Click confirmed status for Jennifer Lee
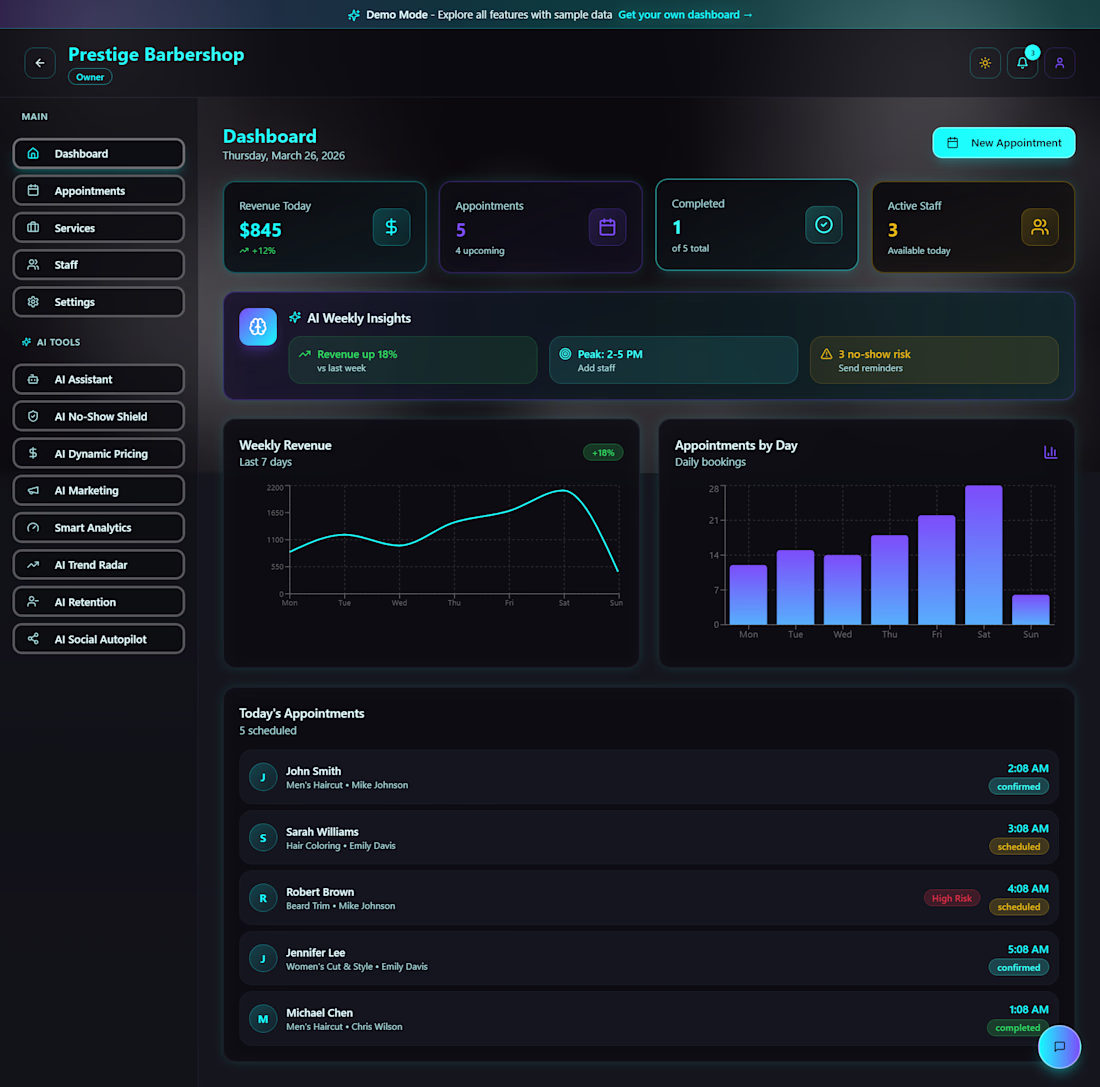 1019,968
